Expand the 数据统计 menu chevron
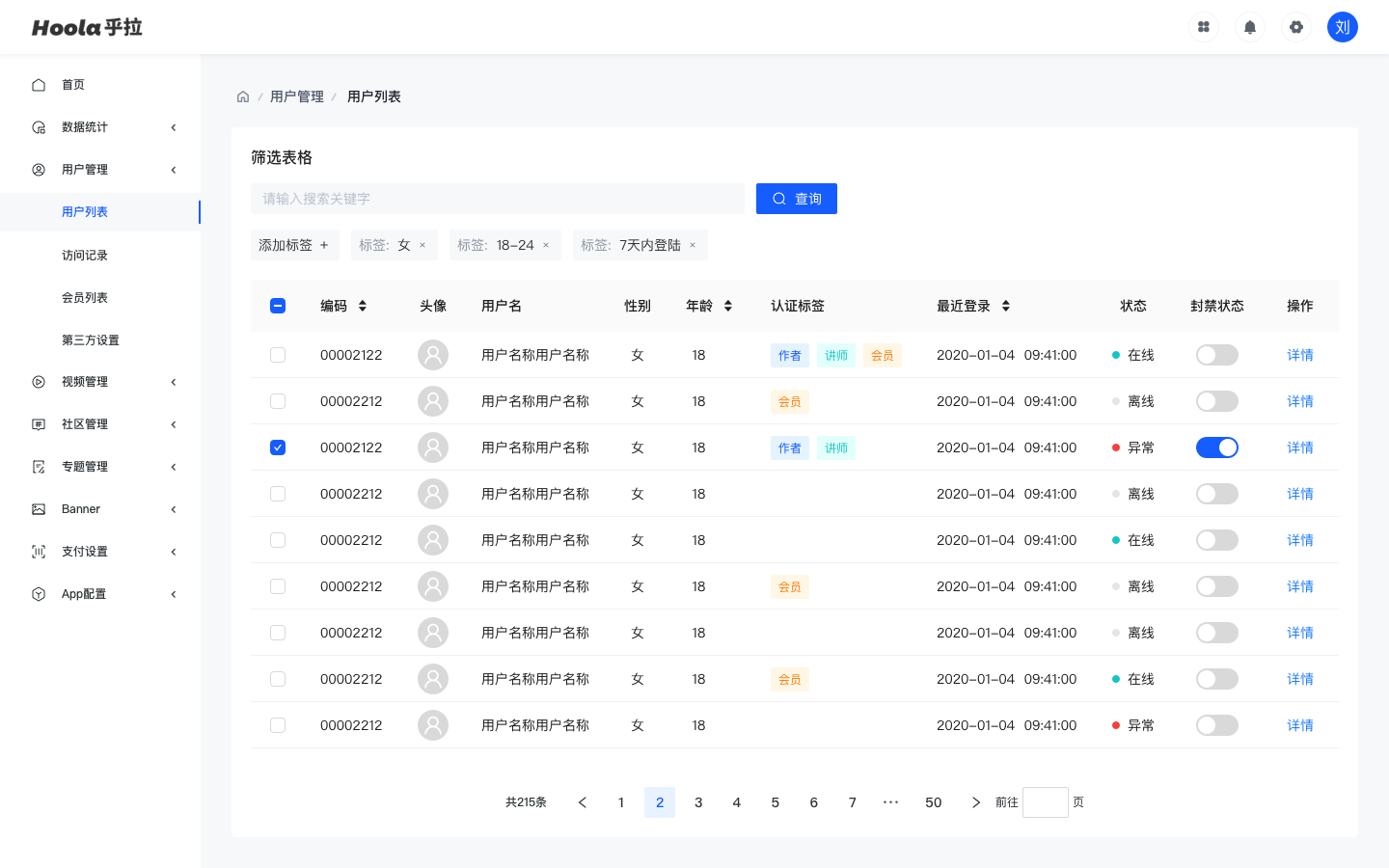Screen dimensions: 1389x868 (174, 127)
